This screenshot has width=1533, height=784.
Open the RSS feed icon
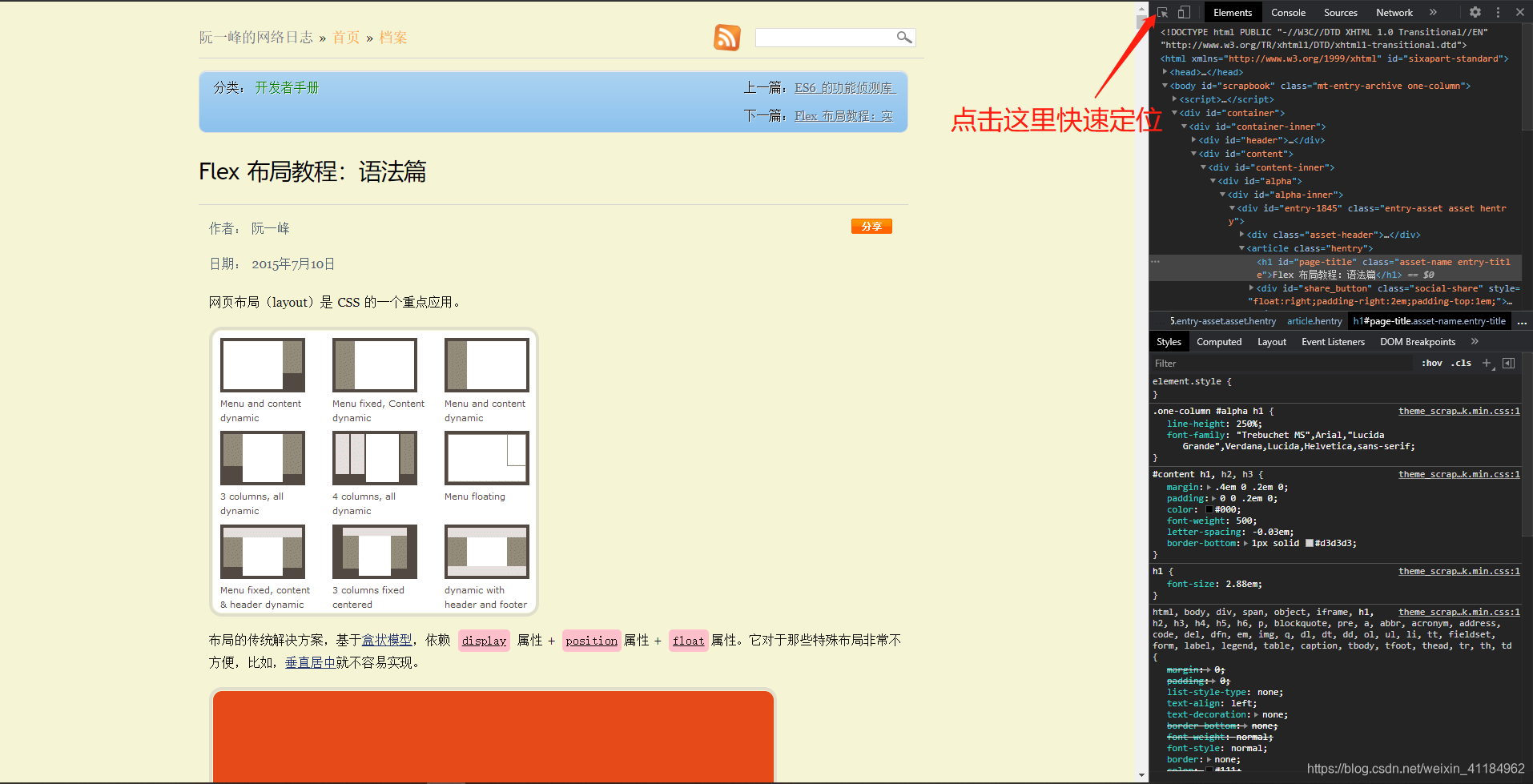[727, 38]
